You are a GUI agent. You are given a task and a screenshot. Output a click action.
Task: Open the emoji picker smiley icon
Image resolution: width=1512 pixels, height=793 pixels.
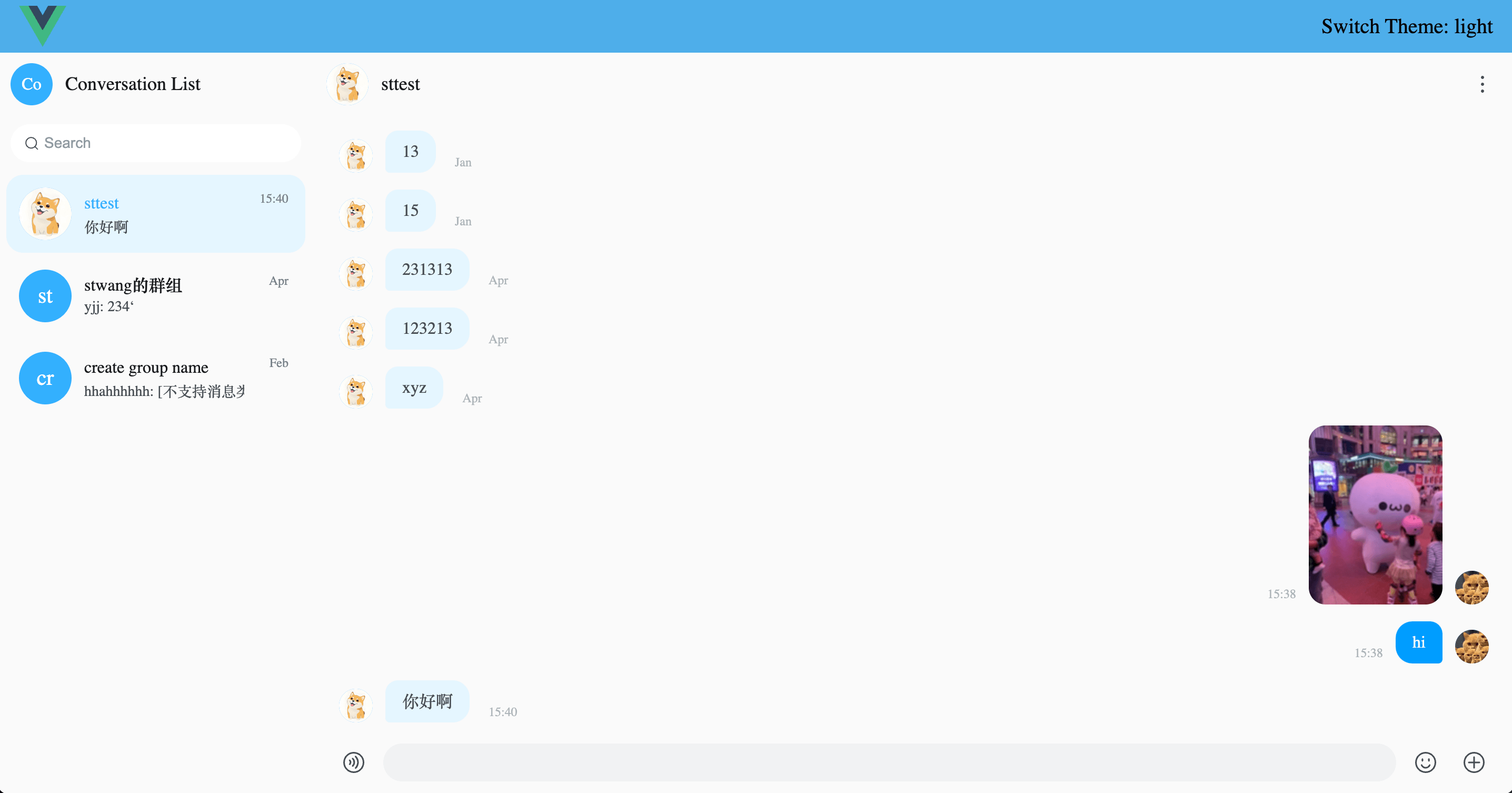(1425, 762)
